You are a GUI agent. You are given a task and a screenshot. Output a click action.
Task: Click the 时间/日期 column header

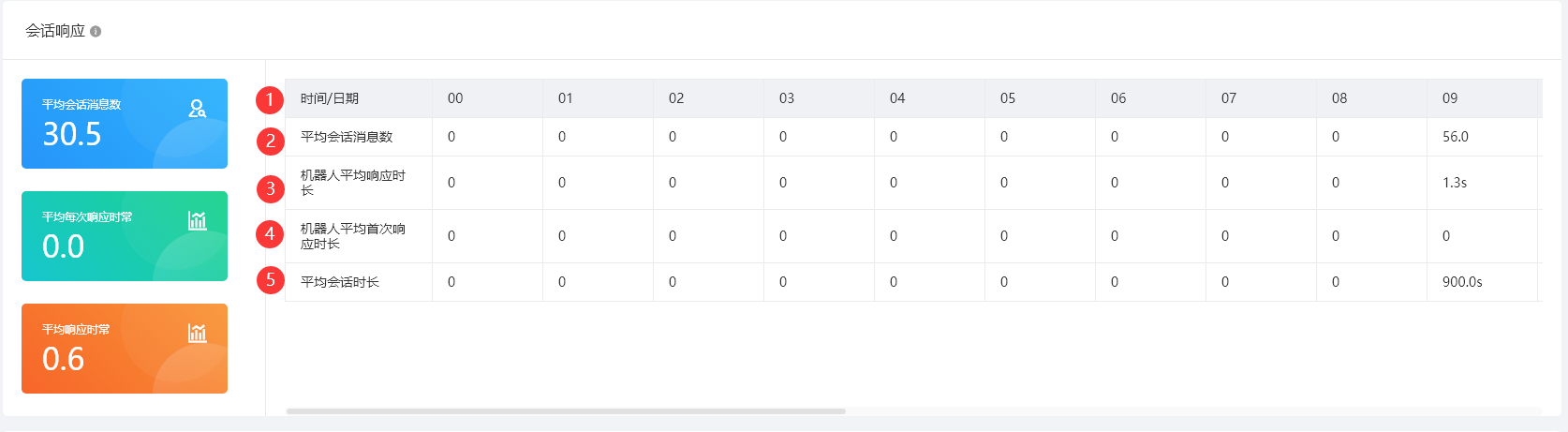pos(330,98)
